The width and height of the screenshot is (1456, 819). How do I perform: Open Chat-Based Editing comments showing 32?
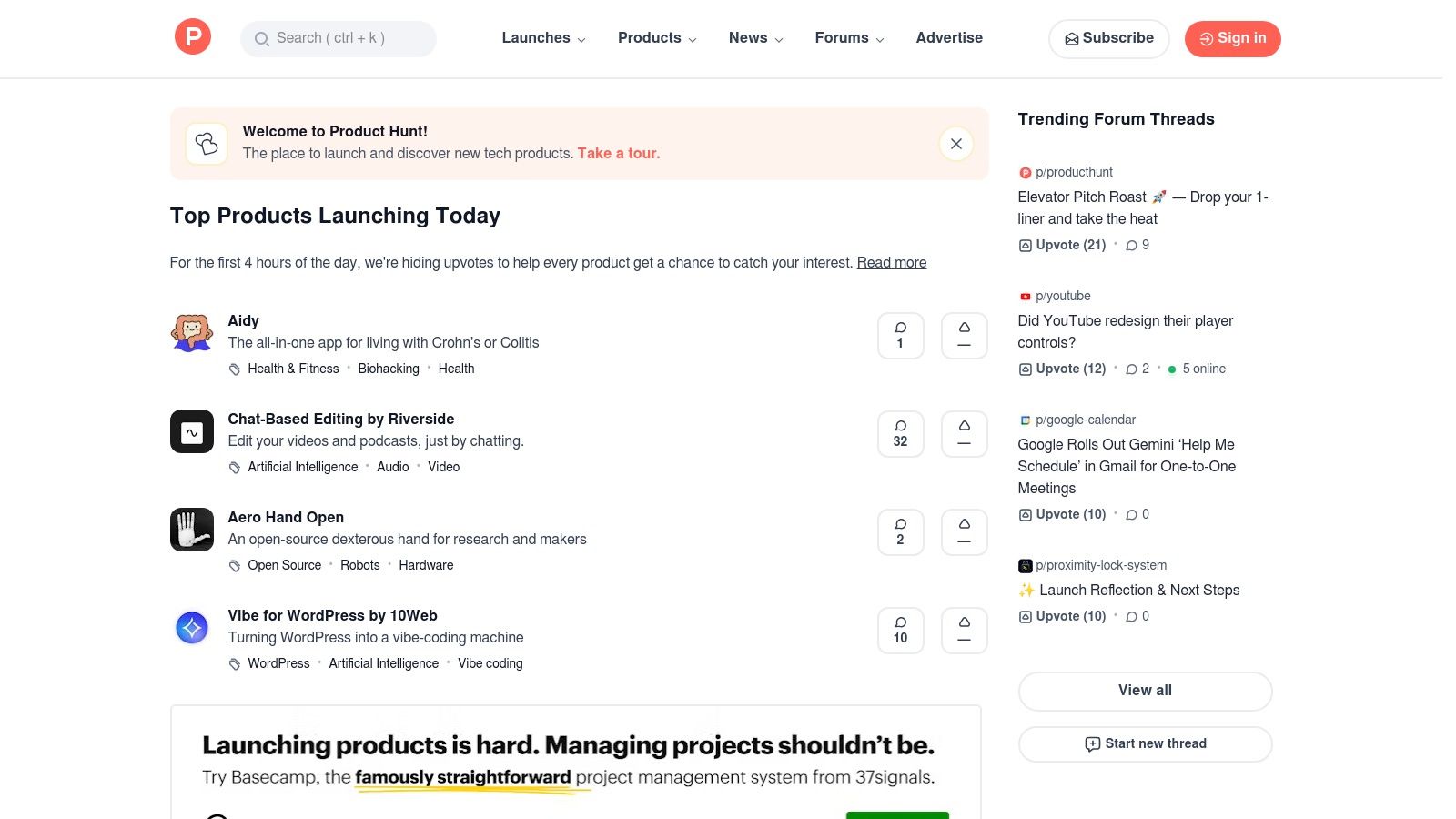(900, 434)
